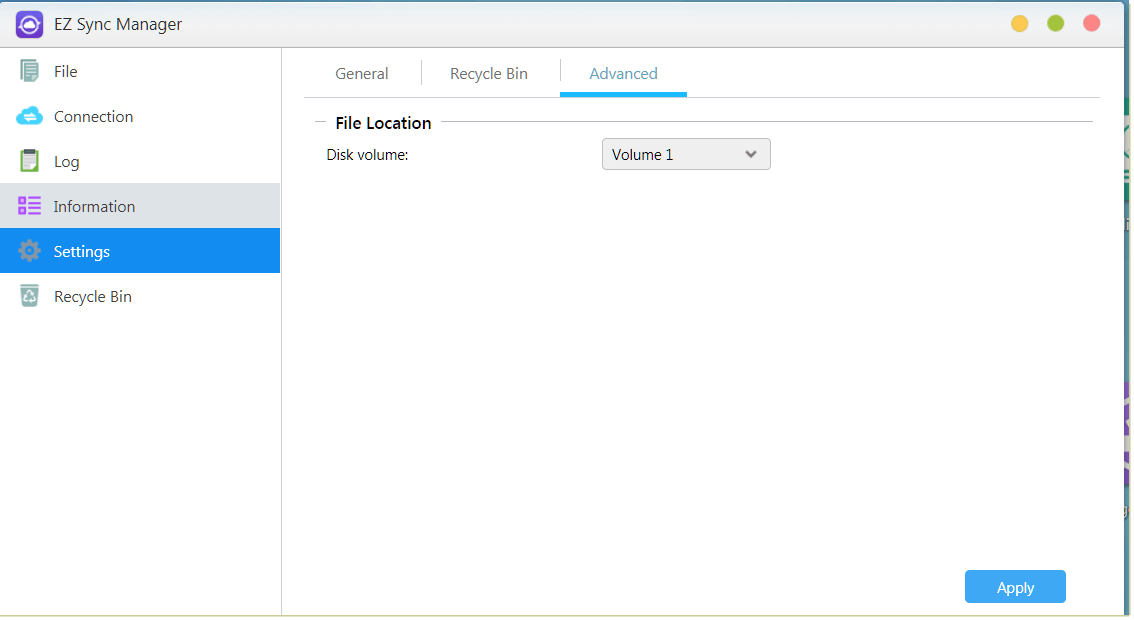
Task: Click the EZ Sync Manager app logo
Action: pos(29,25)
